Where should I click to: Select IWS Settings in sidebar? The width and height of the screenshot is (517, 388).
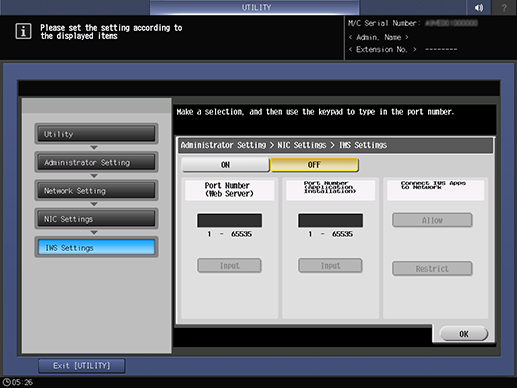click(x=96, y=247)
